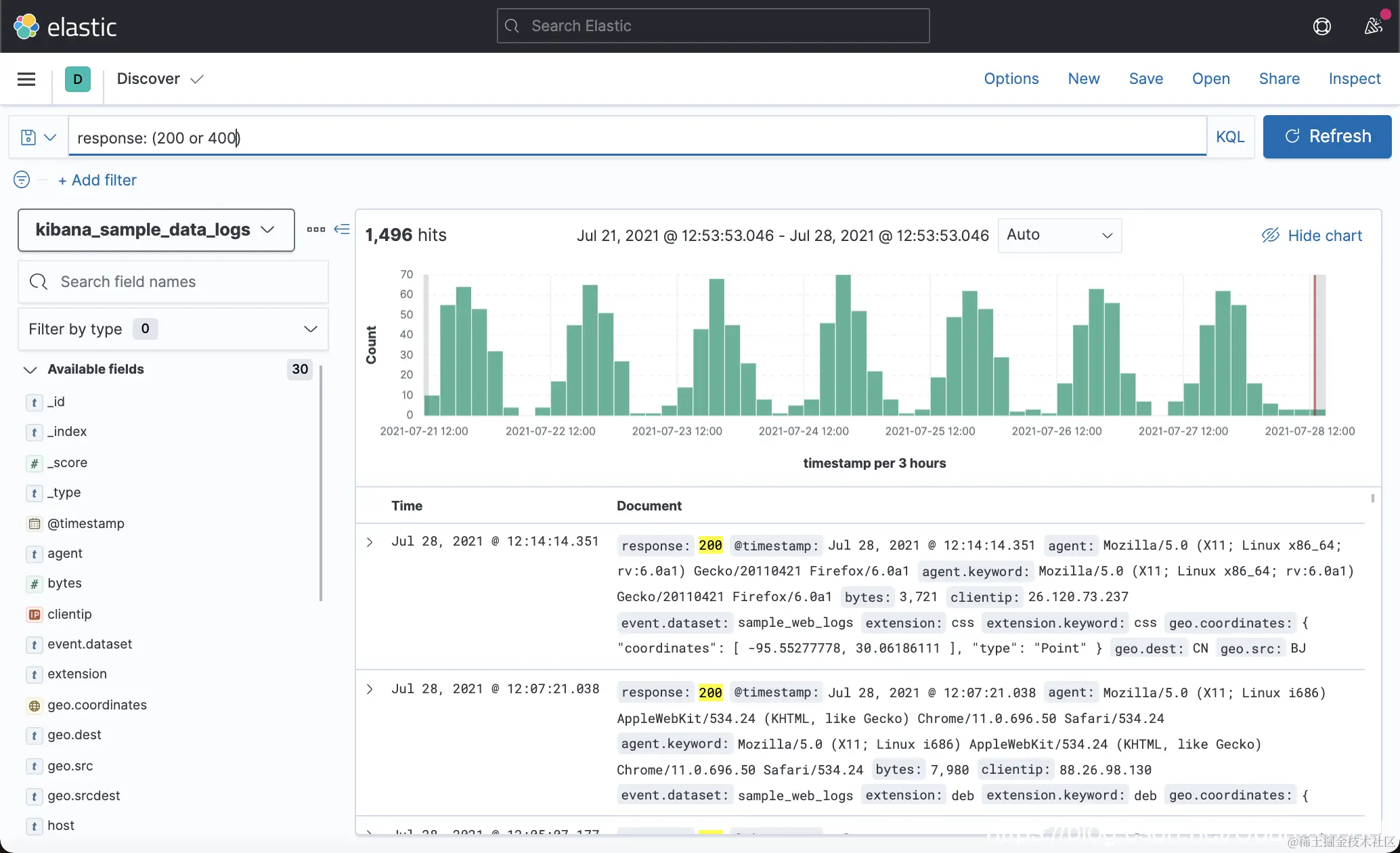Open the Inspect menu item
This screenshot has width=1400, height=853.
[x=1354, y=79]
